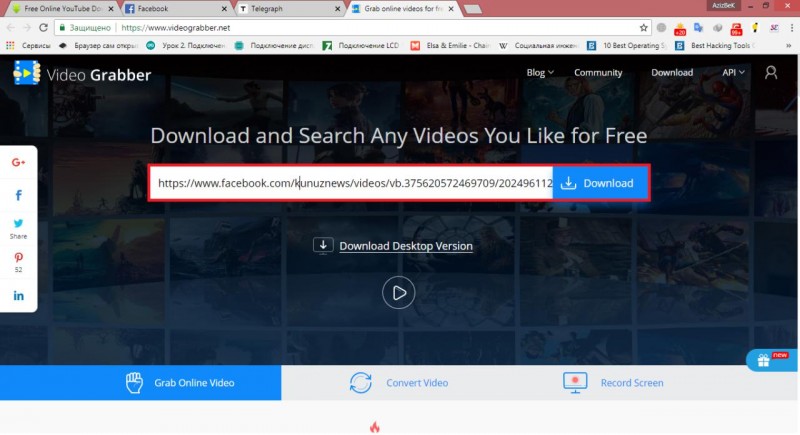Click the translate extension icon
The height and width of the screenshot is (435, 800).
[698, 28]
